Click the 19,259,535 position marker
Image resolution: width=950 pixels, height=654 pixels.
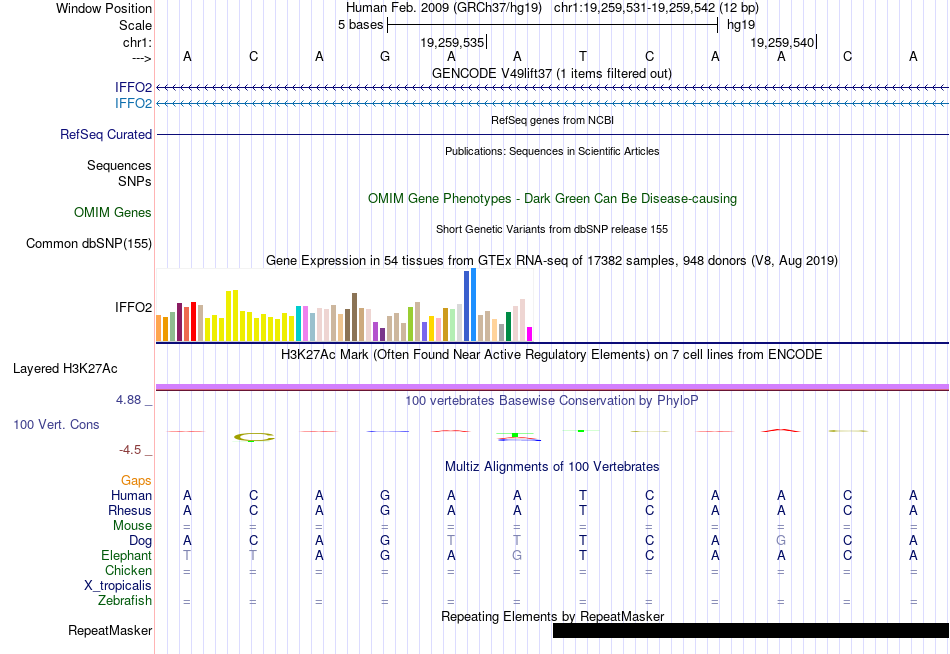(x=452, y=42)
